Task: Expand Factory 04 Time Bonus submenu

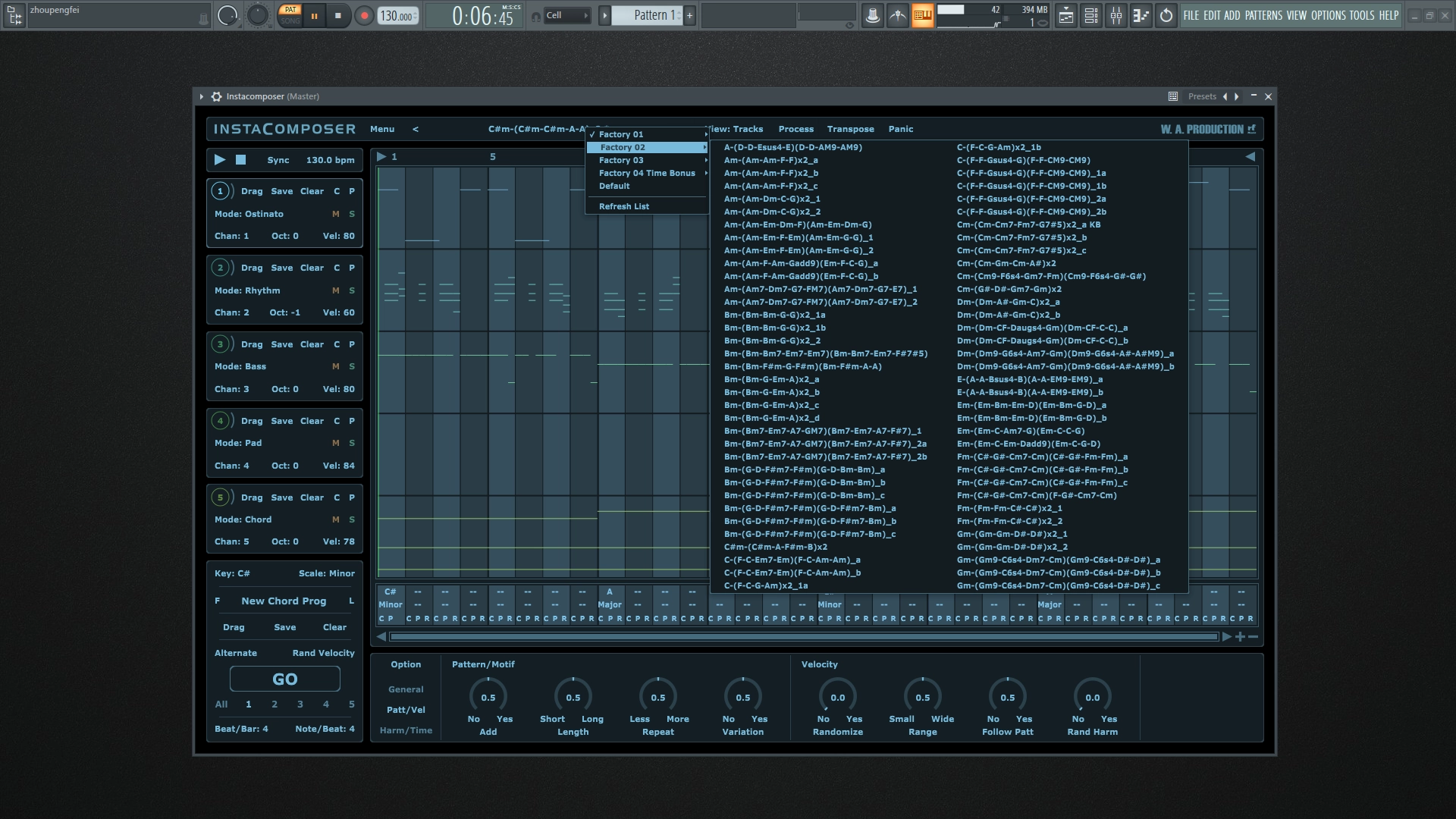Action: pos(648,173)
